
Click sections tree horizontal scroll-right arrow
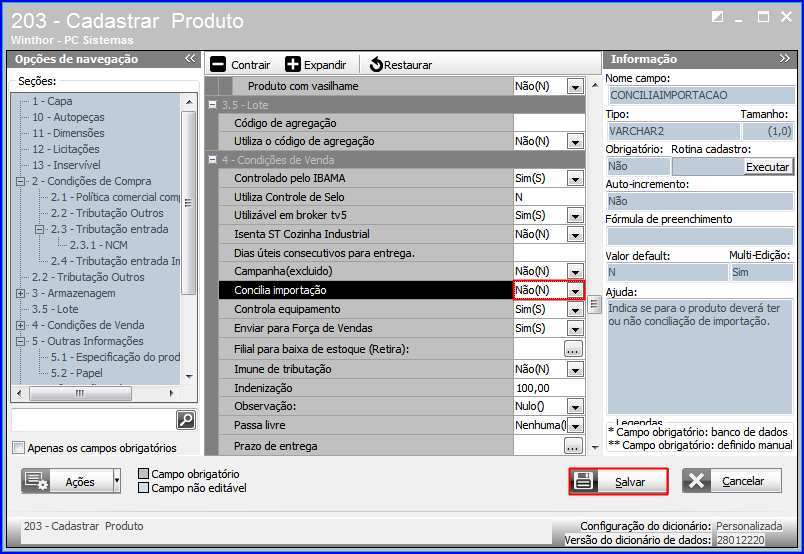(171, 393)
